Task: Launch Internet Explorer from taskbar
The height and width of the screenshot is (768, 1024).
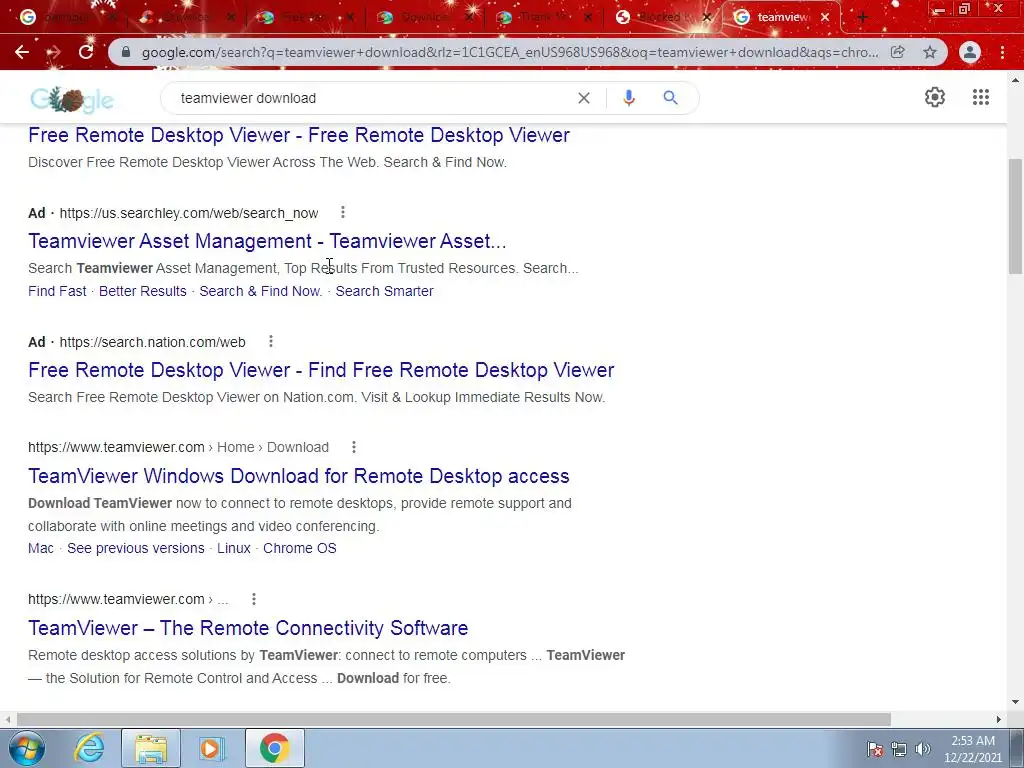Action: [x=89, y=748]
